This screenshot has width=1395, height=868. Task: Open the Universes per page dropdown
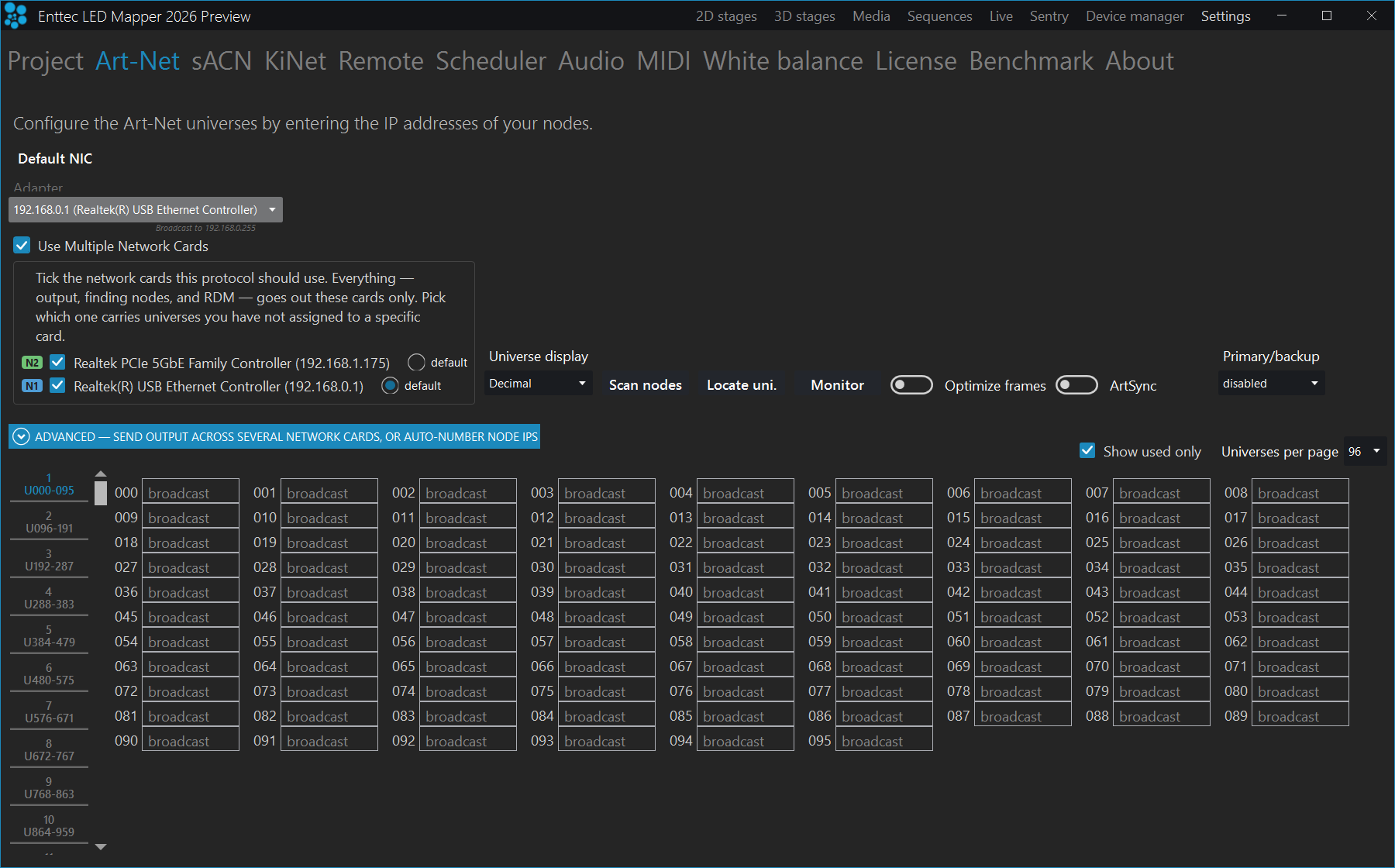[1365, 452]
